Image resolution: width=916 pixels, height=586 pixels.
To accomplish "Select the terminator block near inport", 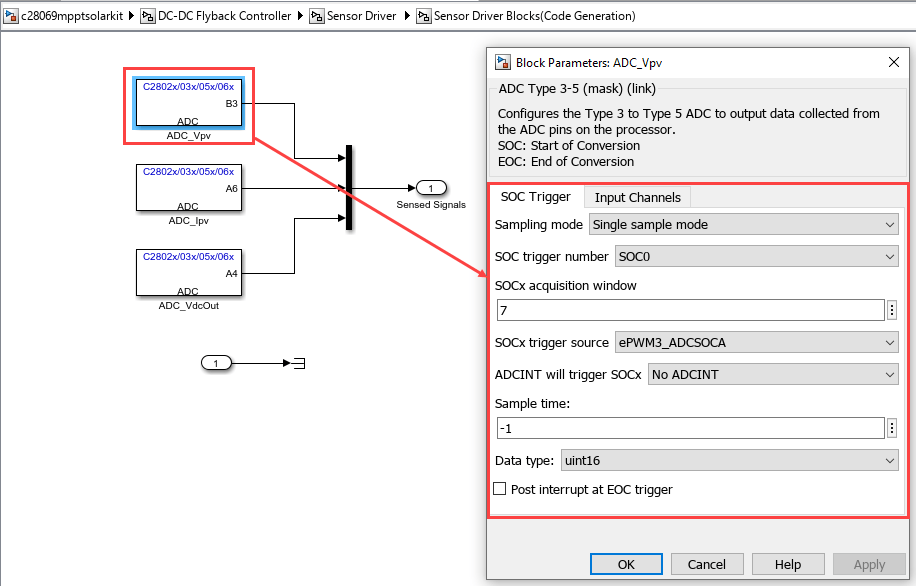I will pyautogui.click(x=299, y=363).
